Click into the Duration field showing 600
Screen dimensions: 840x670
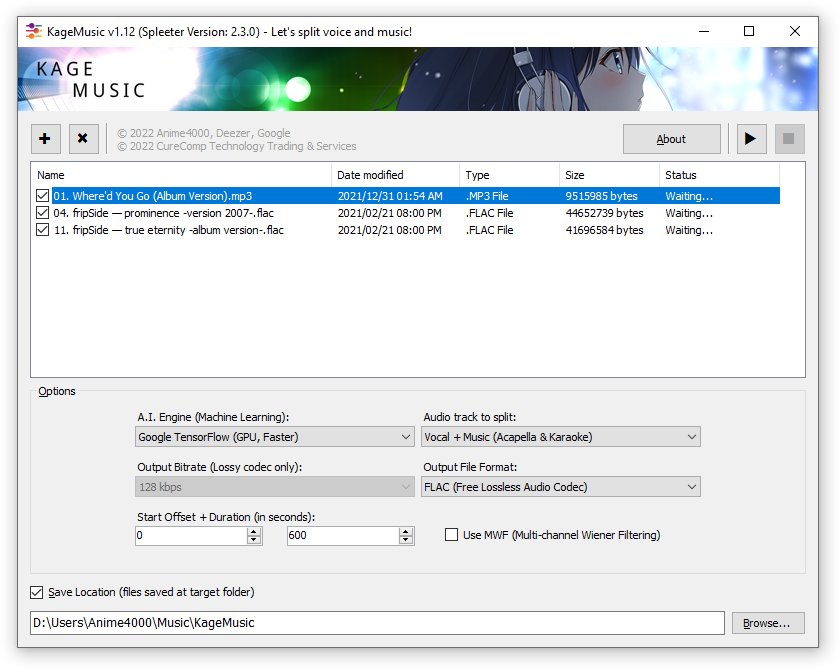click(343, 536)
